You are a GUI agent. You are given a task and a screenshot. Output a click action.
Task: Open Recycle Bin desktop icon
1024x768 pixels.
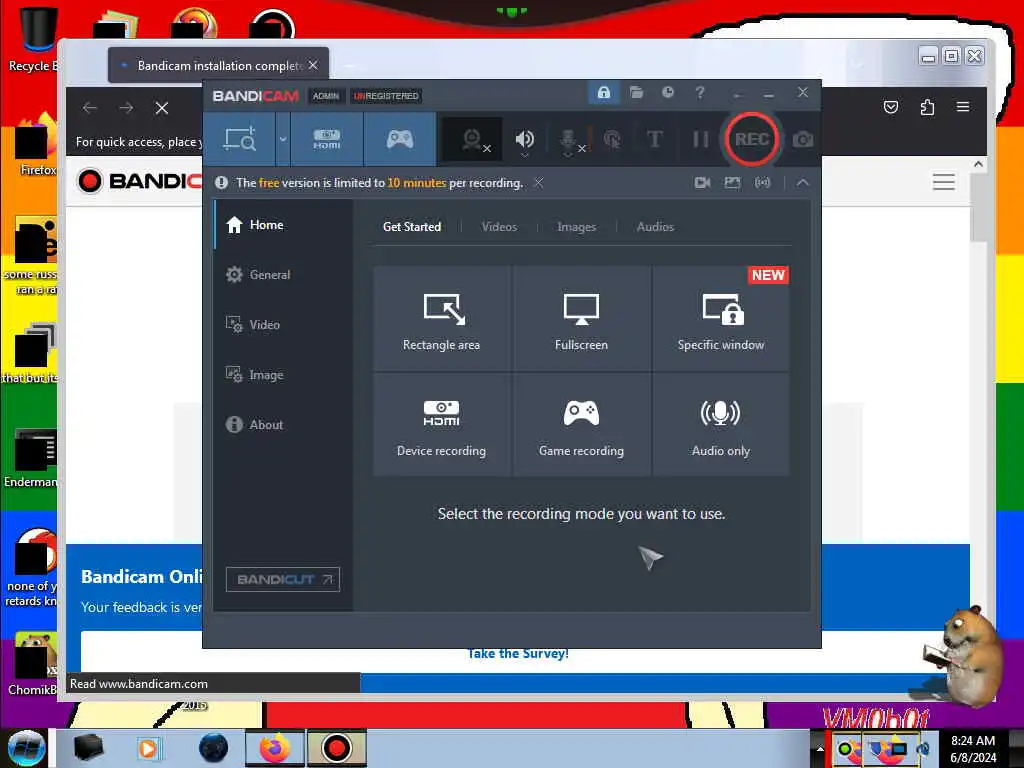pos(37,39)
